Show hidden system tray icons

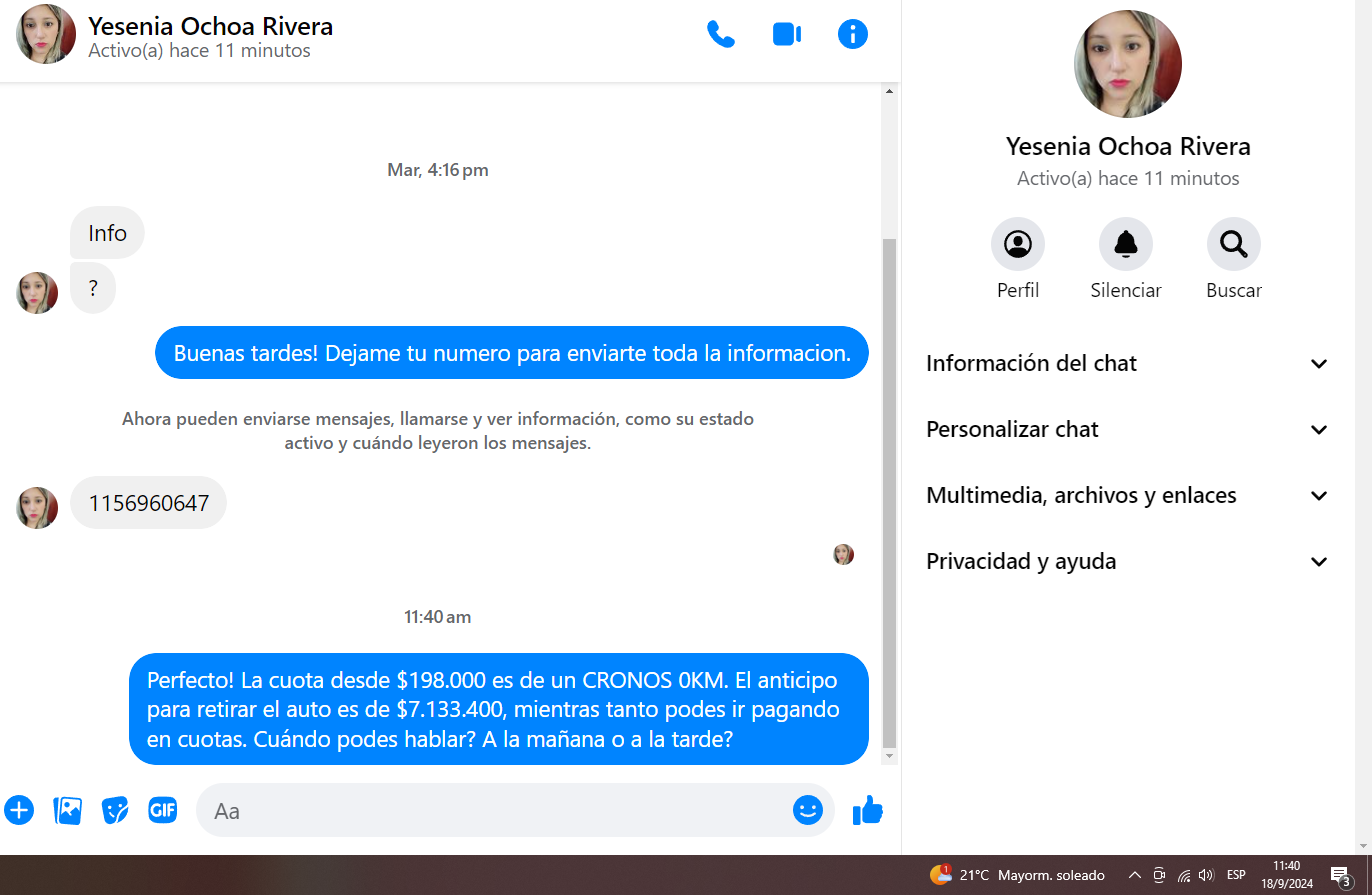click(x=1134, y=875)
